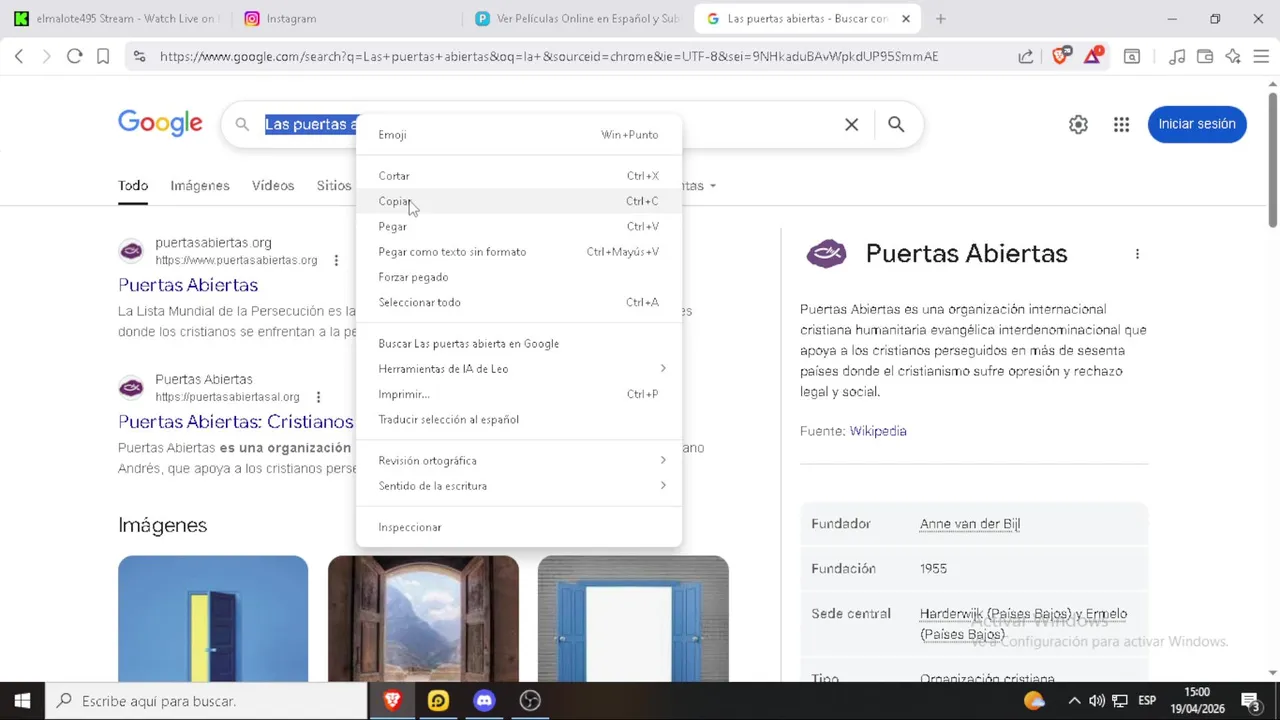Select Buscar Las puertas abierta en Google
The height and width of the screenshot is (720, 1280).
point(519,344)
